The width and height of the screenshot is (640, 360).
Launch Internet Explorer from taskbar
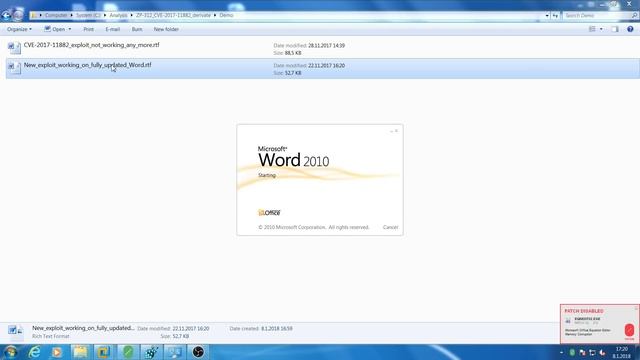tap(34, 352)
